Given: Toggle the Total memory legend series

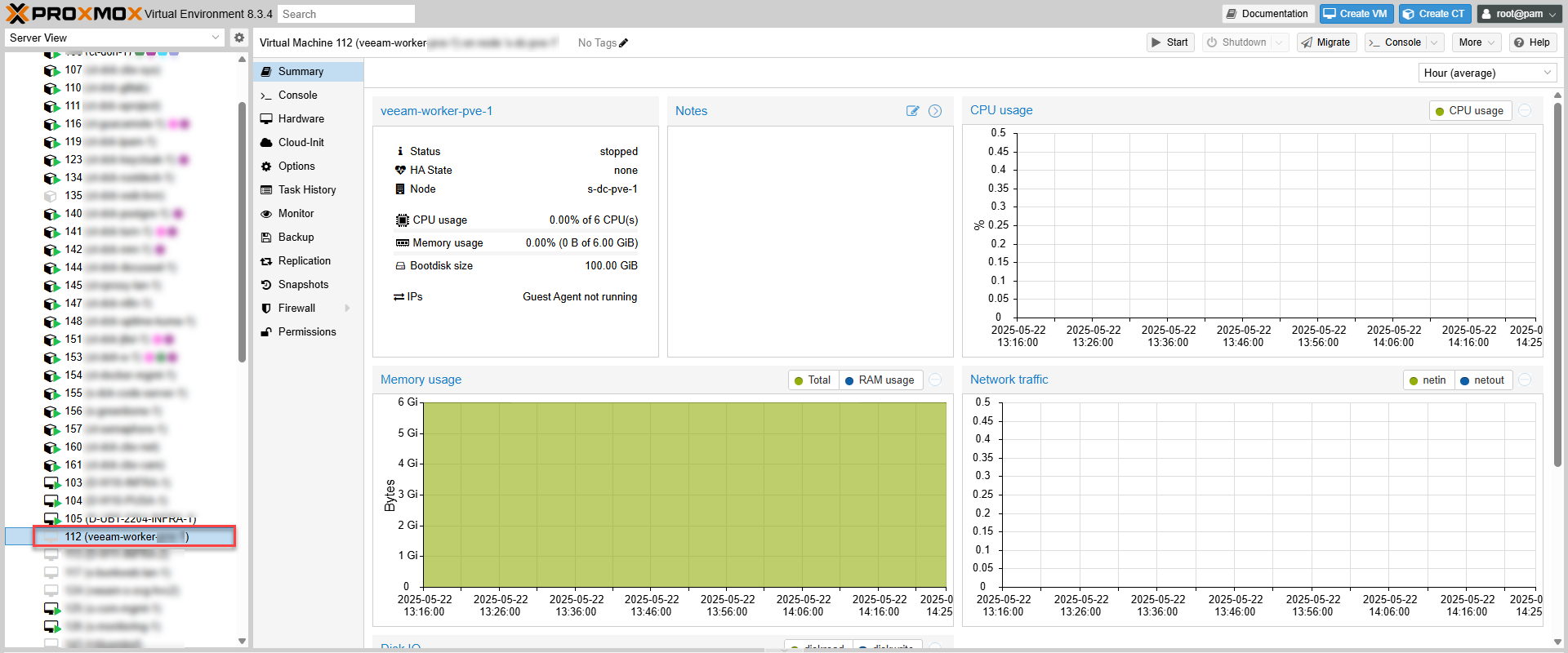Looking at the screenshot, I should (x=813, y=380).
